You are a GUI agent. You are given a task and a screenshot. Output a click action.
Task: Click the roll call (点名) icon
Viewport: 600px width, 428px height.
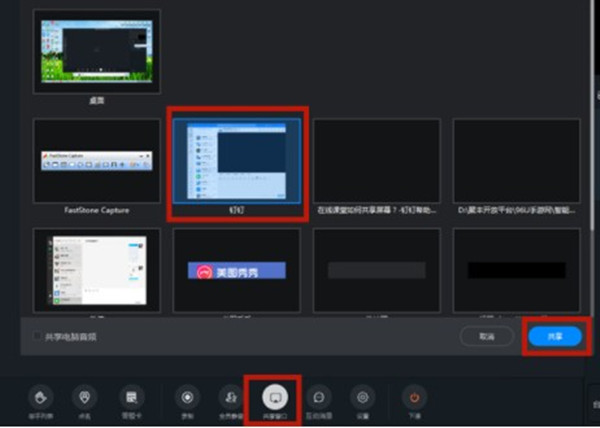coord(85,397)
